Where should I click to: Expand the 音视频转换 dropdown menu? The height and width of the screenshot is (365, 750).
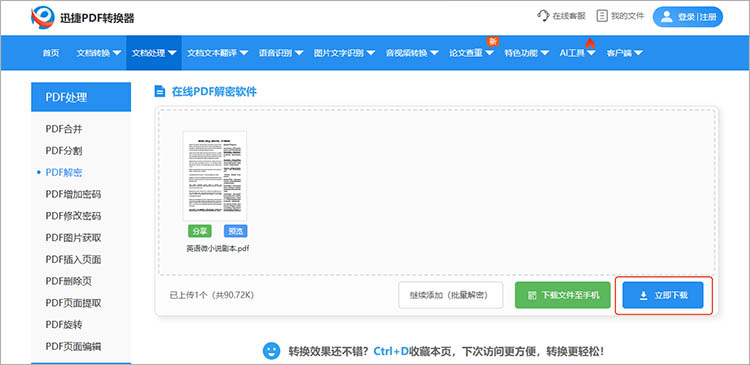click(412, 53)
